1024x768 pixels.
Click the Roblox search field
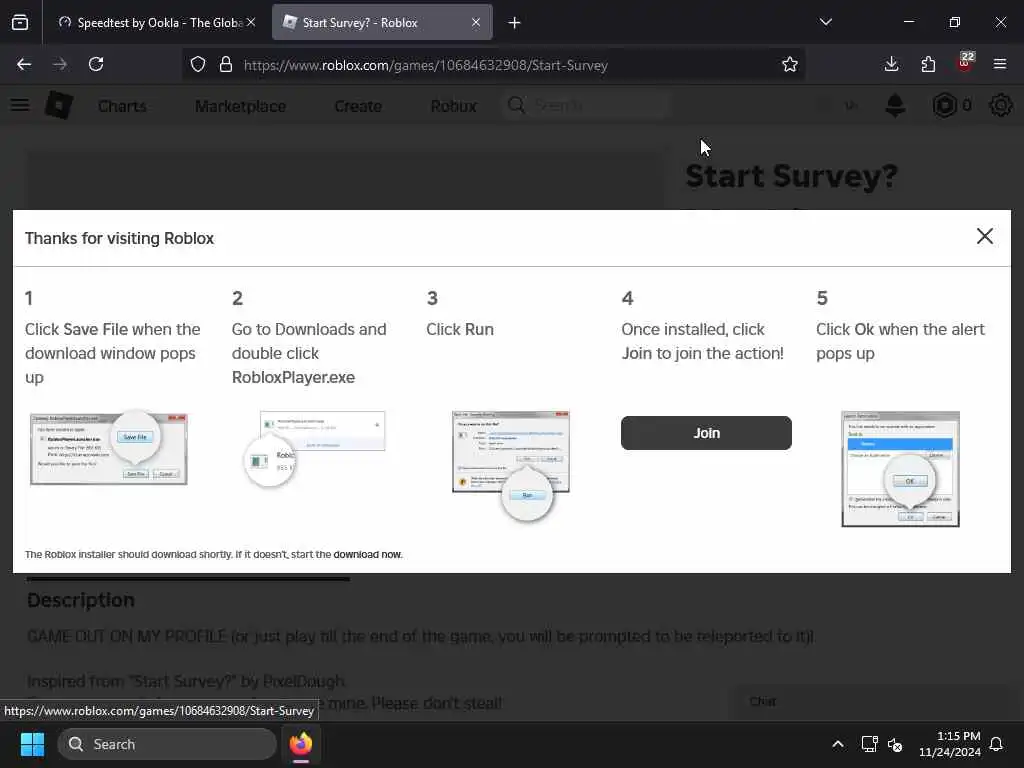[x=586, y=105]
